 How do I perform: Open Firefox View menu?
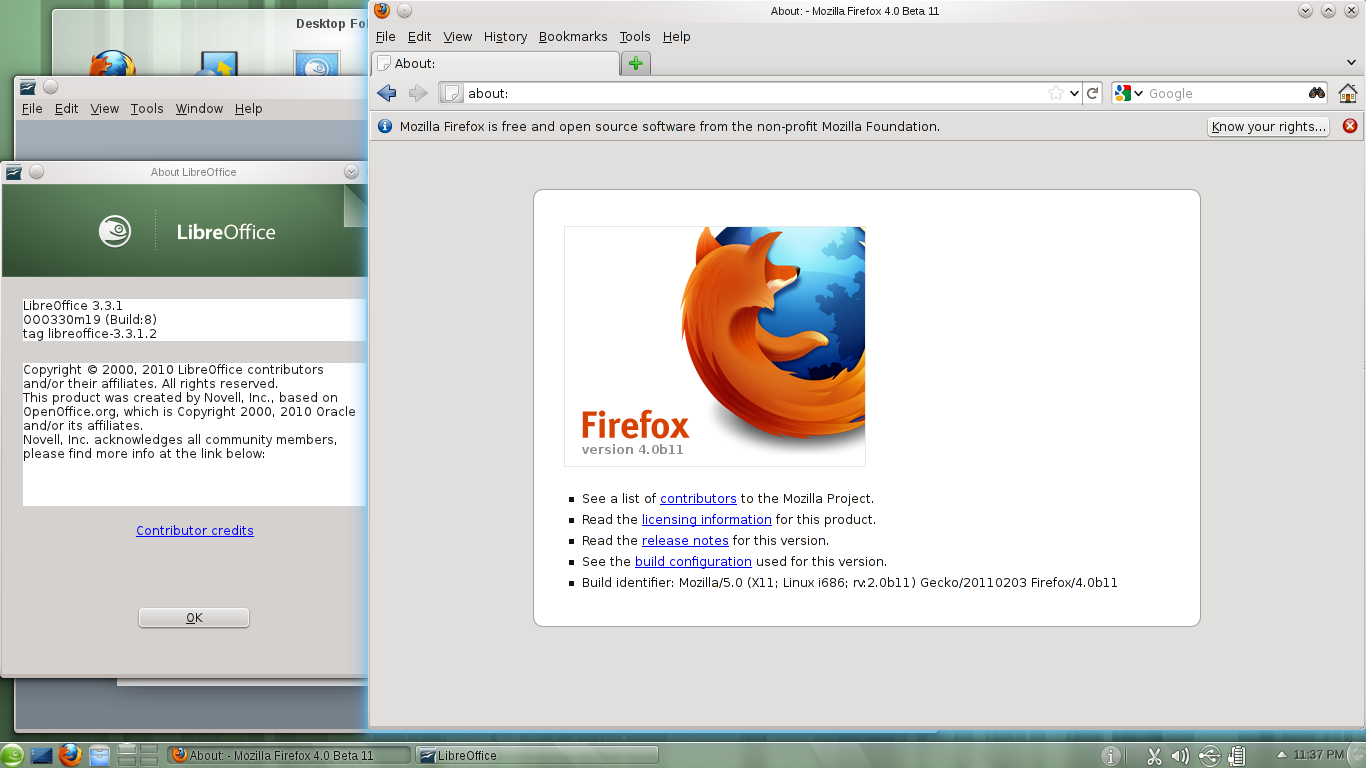(458, 36)
